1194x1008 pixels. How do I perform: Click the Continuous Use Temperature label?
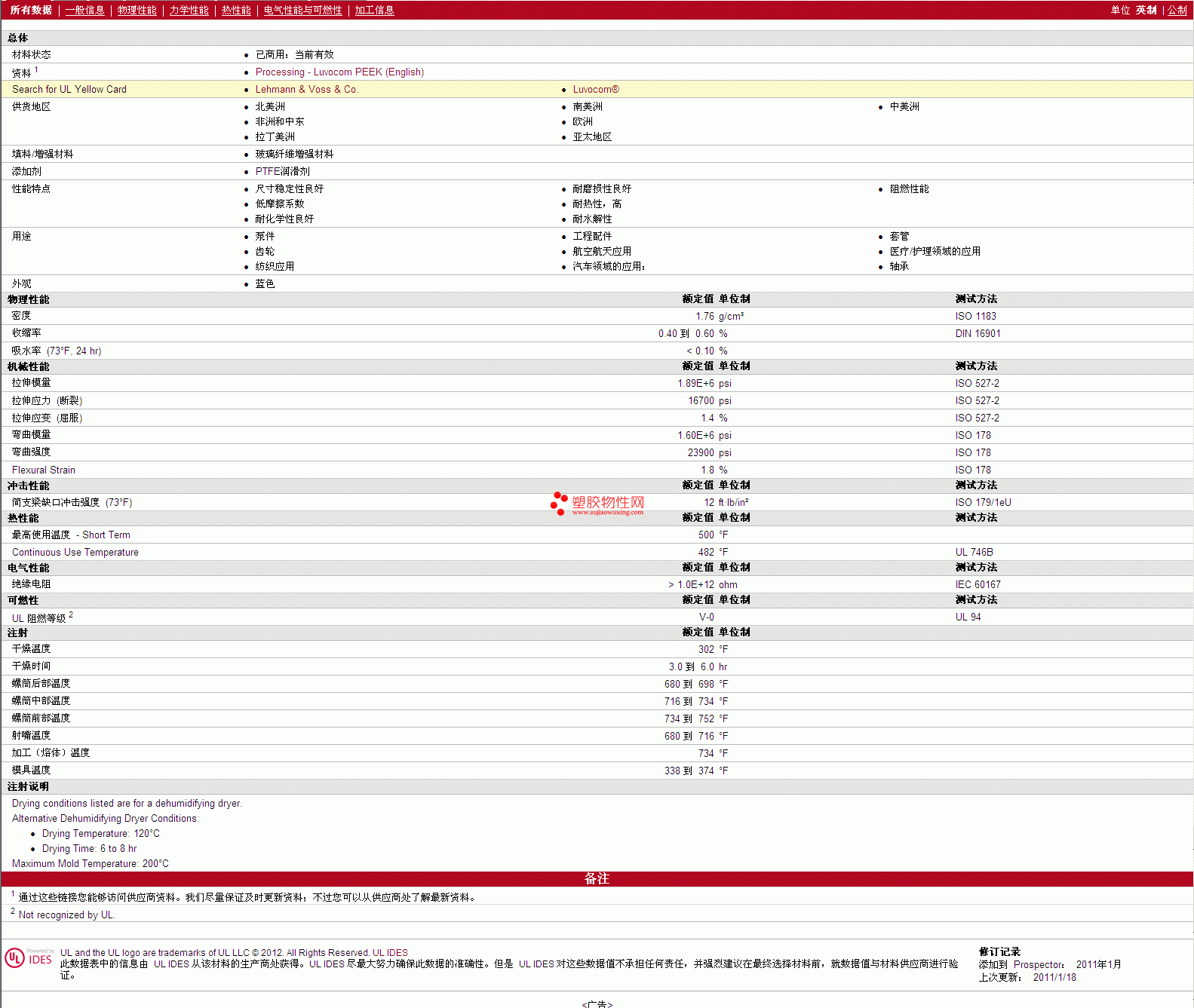click(x=75, y=552)
